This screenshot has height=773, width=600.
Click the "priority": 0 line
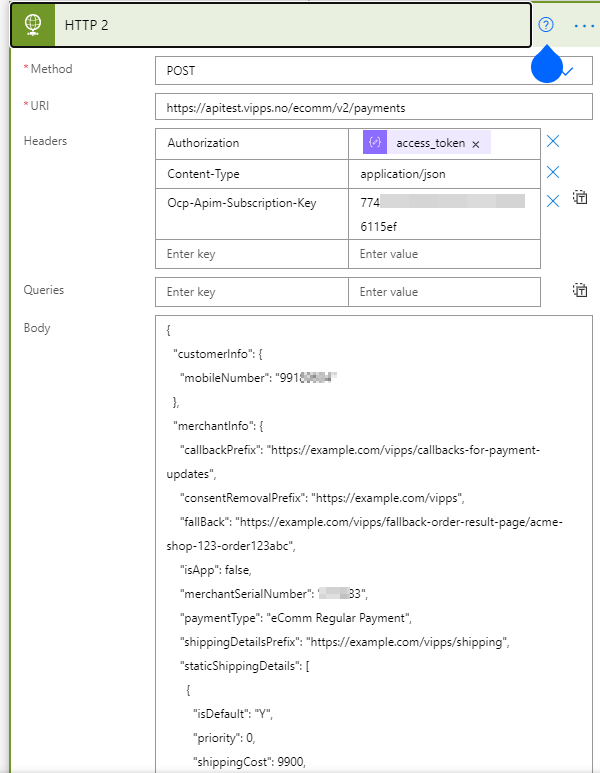(224, 738)
